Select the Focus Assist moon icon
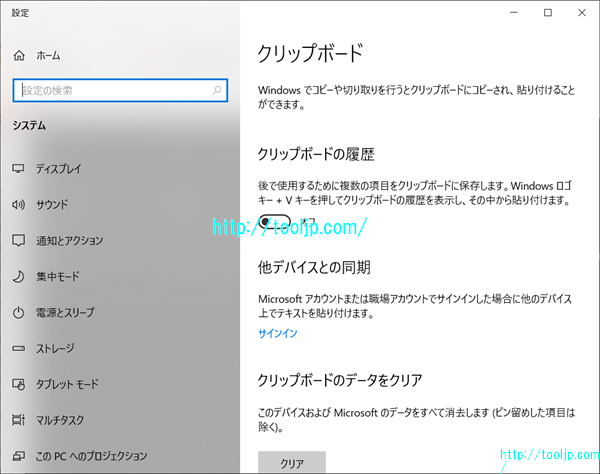600x474 pixels. pyautogui.click(x=18, y=277)
